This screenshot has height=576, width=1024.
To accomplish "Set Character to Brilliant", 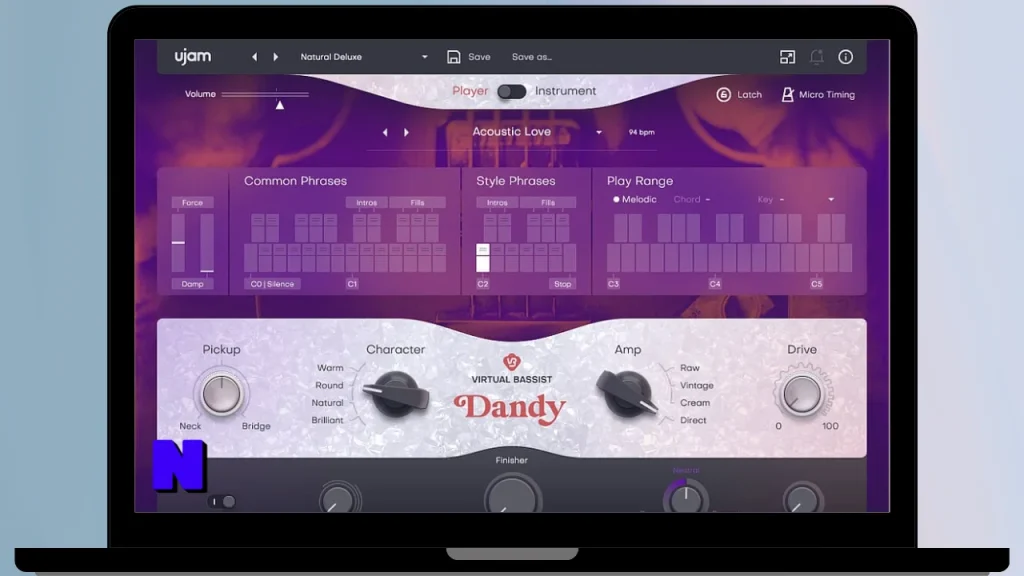I will (327, 421).
